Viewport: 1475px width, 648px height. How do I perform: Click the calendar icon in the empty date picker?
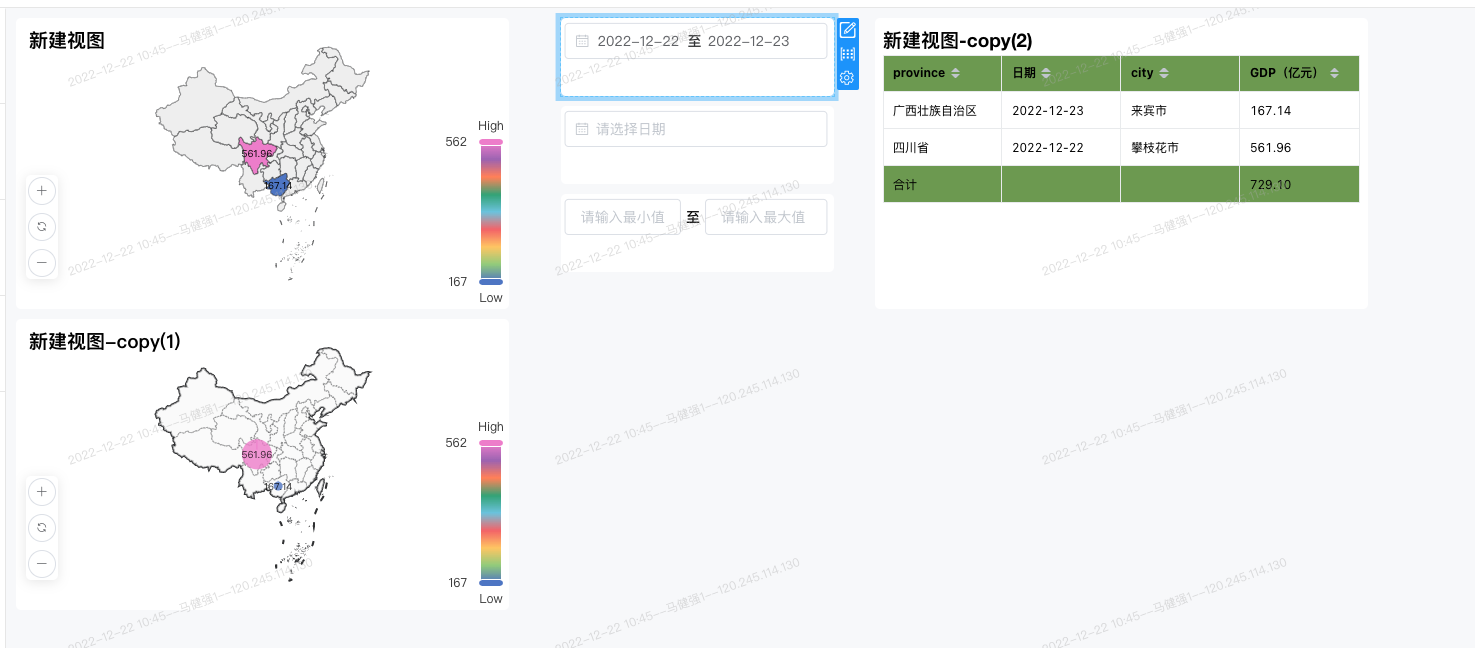click(582, 128)
